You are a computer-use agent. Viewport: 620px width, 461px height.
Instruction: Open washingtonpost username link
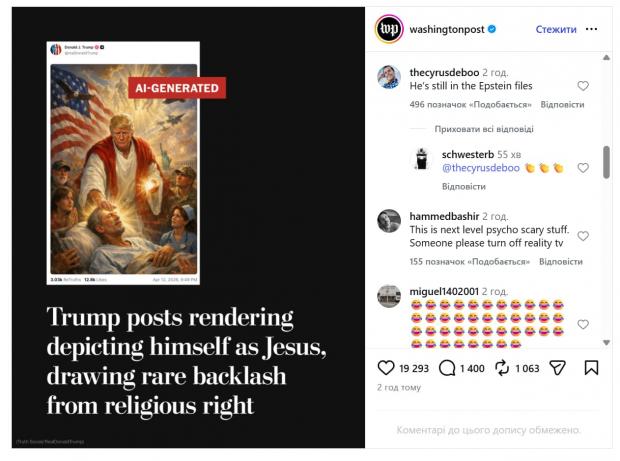tap(446, 30)
